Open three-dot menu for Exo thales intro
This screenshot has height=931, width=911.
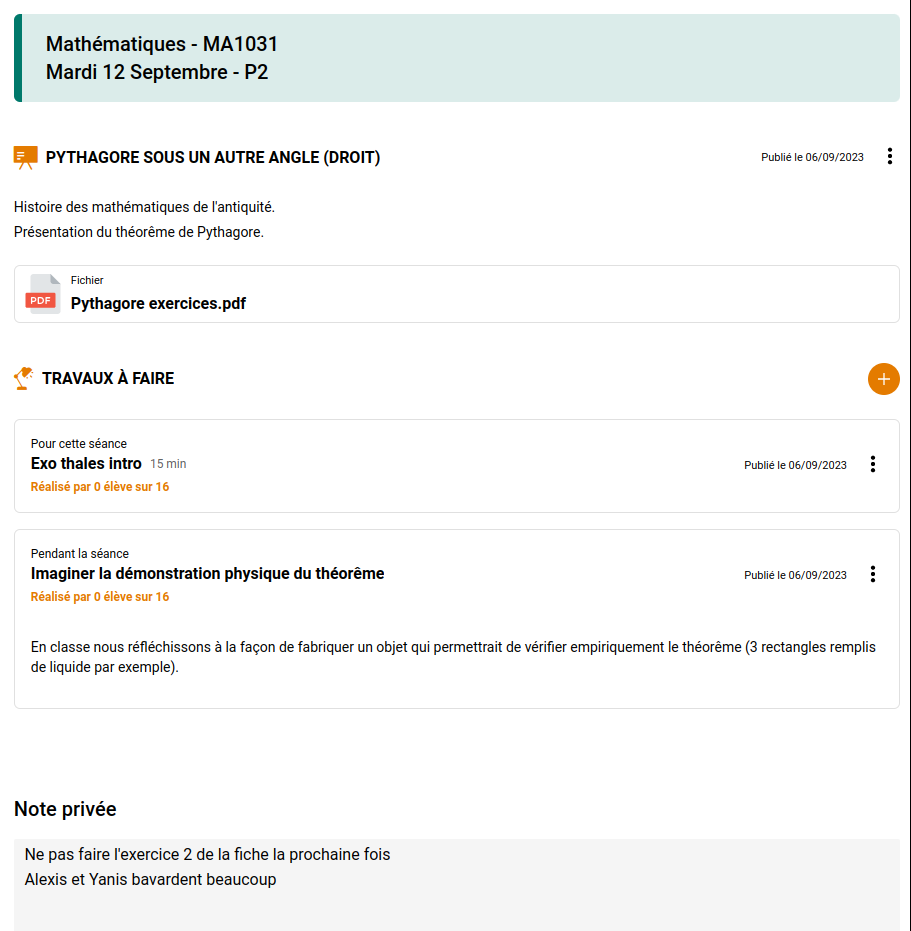[x=873, y=464]
